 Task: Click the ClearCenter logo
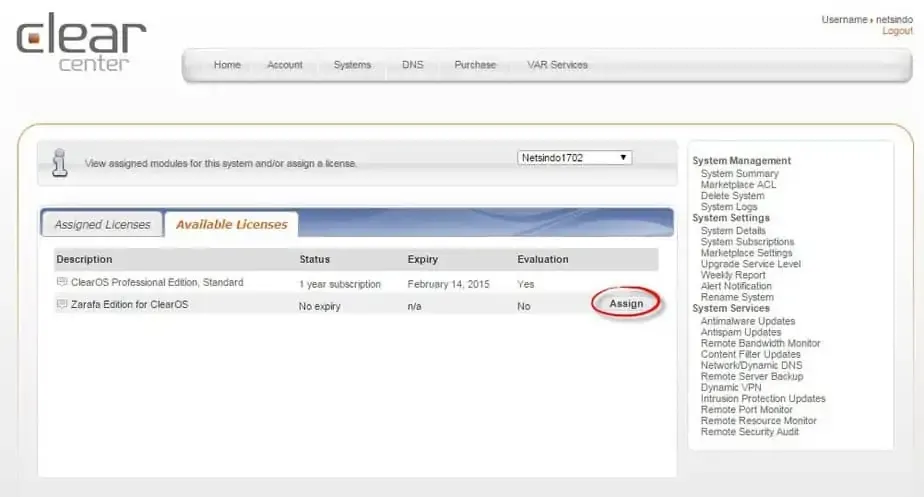point(80,43)
